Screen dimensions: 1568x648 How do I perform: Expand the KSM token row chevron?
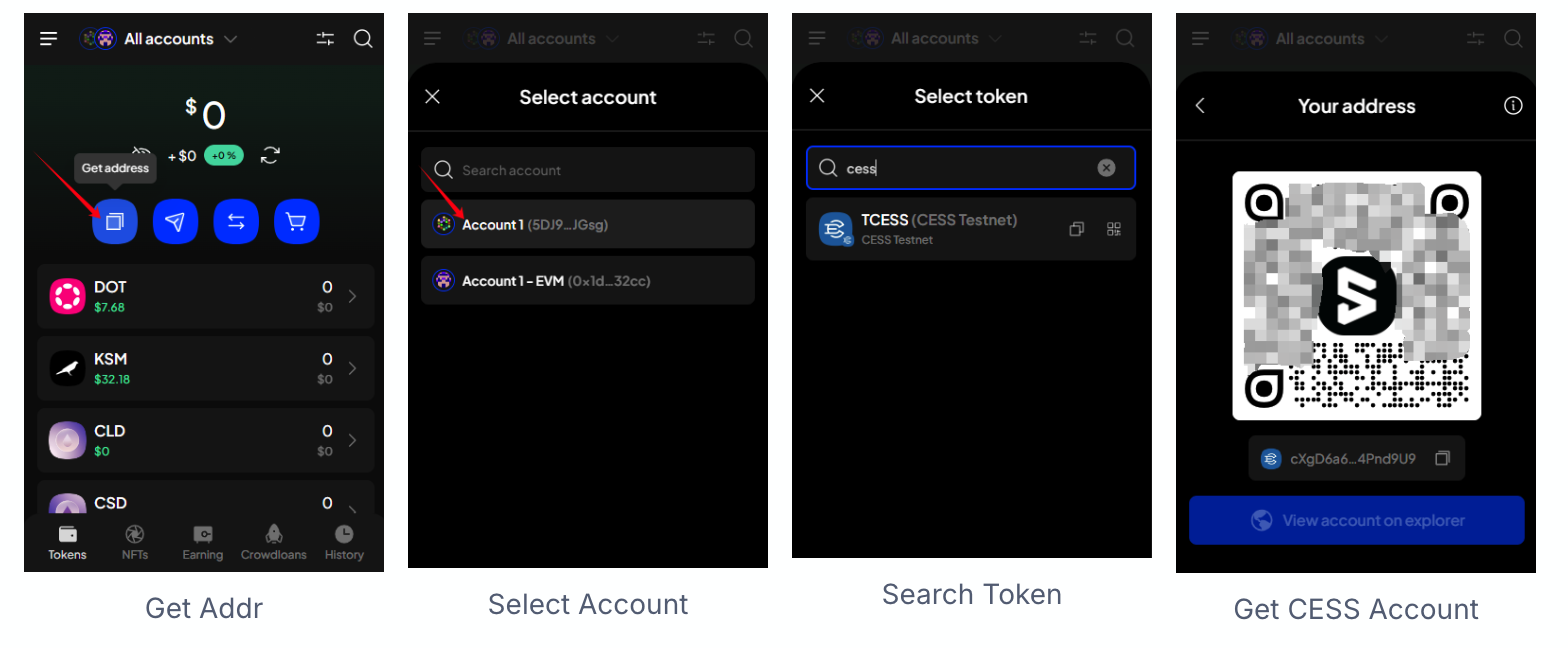pyautogui.click(x=351, y=368)
